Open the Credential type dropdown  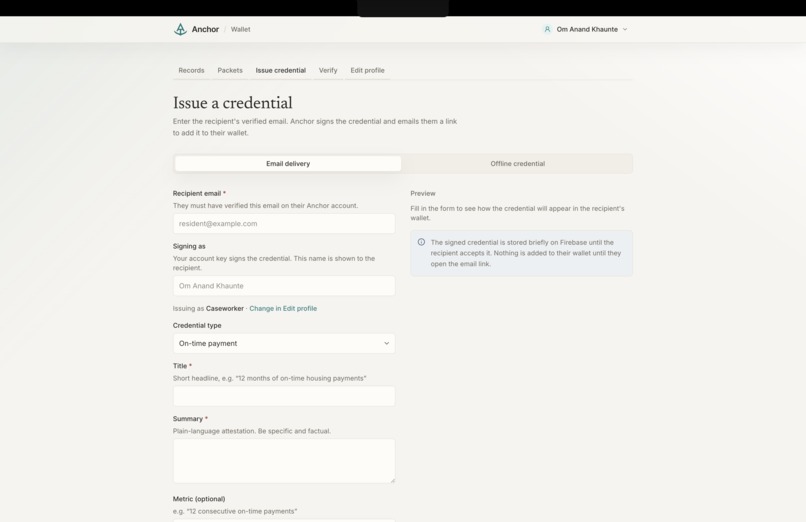tap(284, 343)
